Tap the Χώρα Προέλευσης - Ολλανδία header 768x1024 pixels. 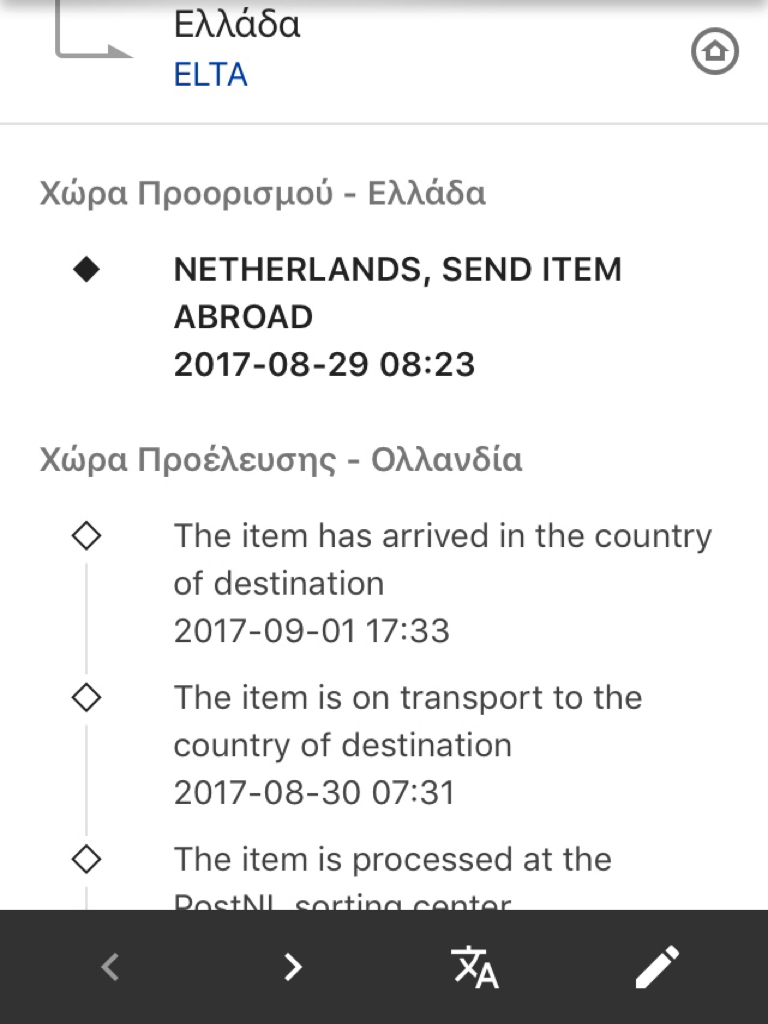[281, 460]
